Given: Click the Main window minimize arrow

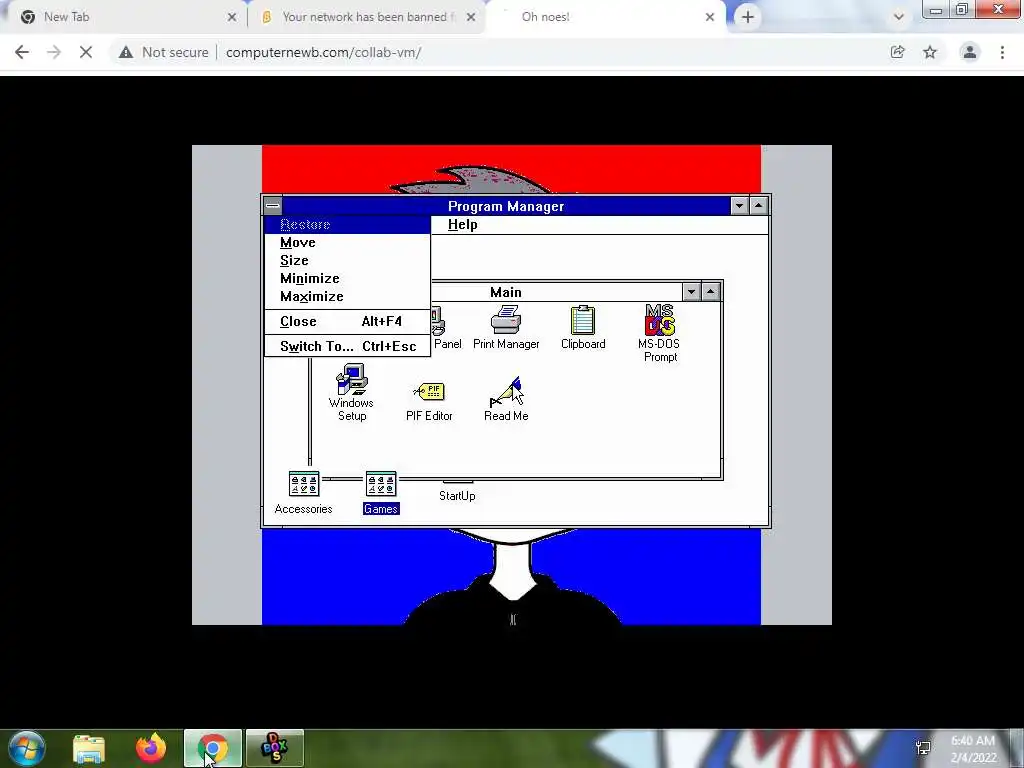Looking at the screenshot, I should click(691, 292).
